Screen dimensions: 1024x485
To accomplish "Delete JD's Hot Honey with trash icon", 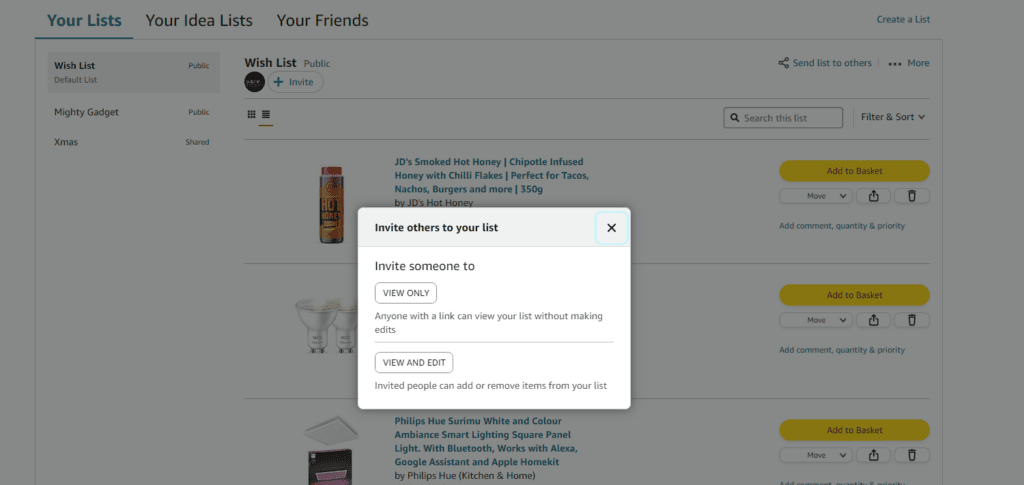I will (912, 196).
